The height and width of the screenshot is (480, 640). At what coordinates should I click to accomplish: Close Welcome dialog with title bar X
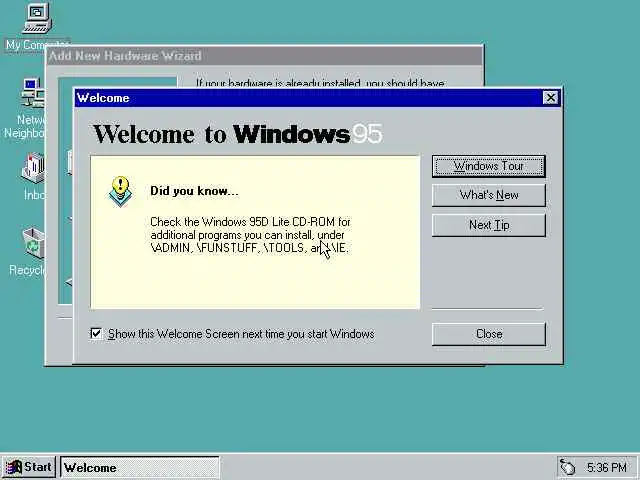point(550,98)
